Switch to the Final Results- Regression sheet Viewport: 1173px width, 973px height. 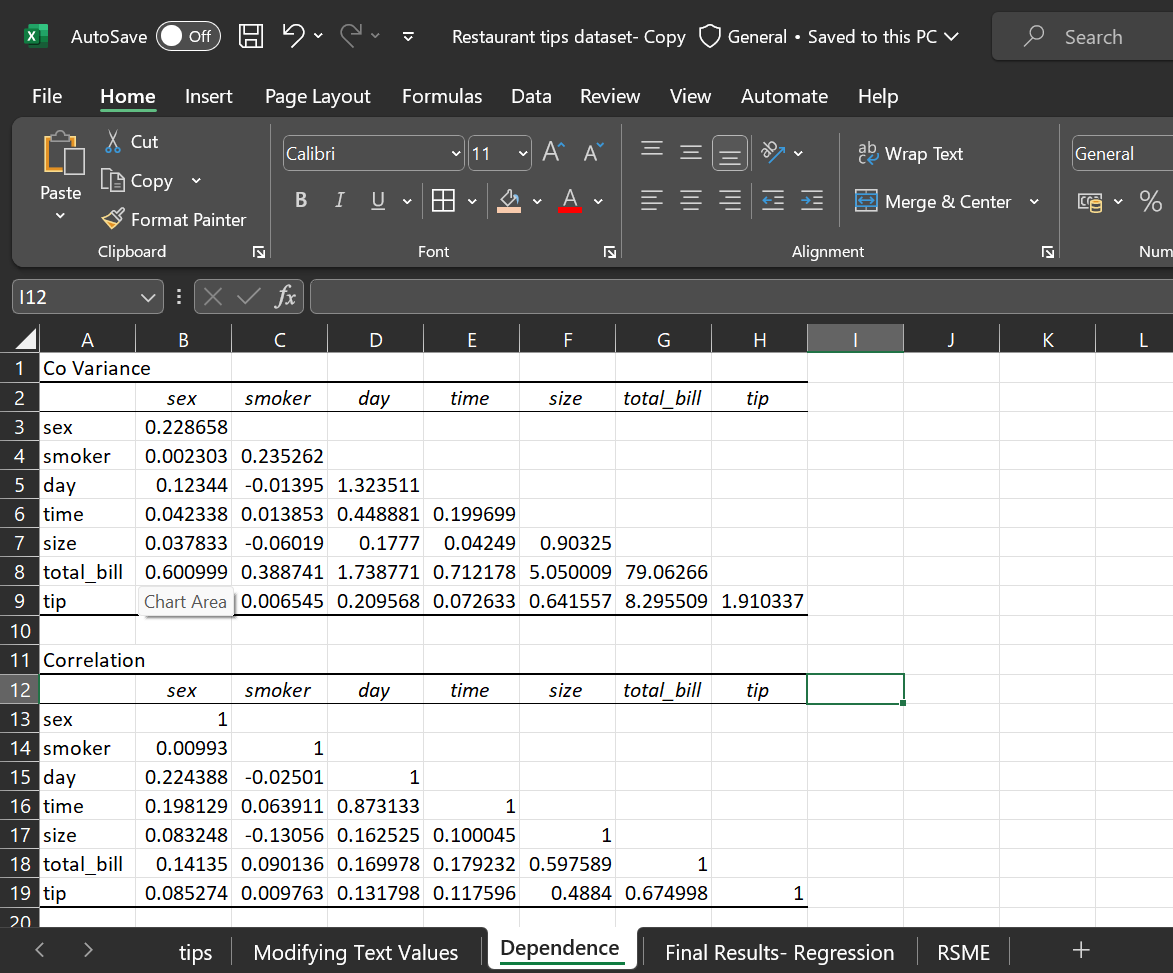pos(779,952)
